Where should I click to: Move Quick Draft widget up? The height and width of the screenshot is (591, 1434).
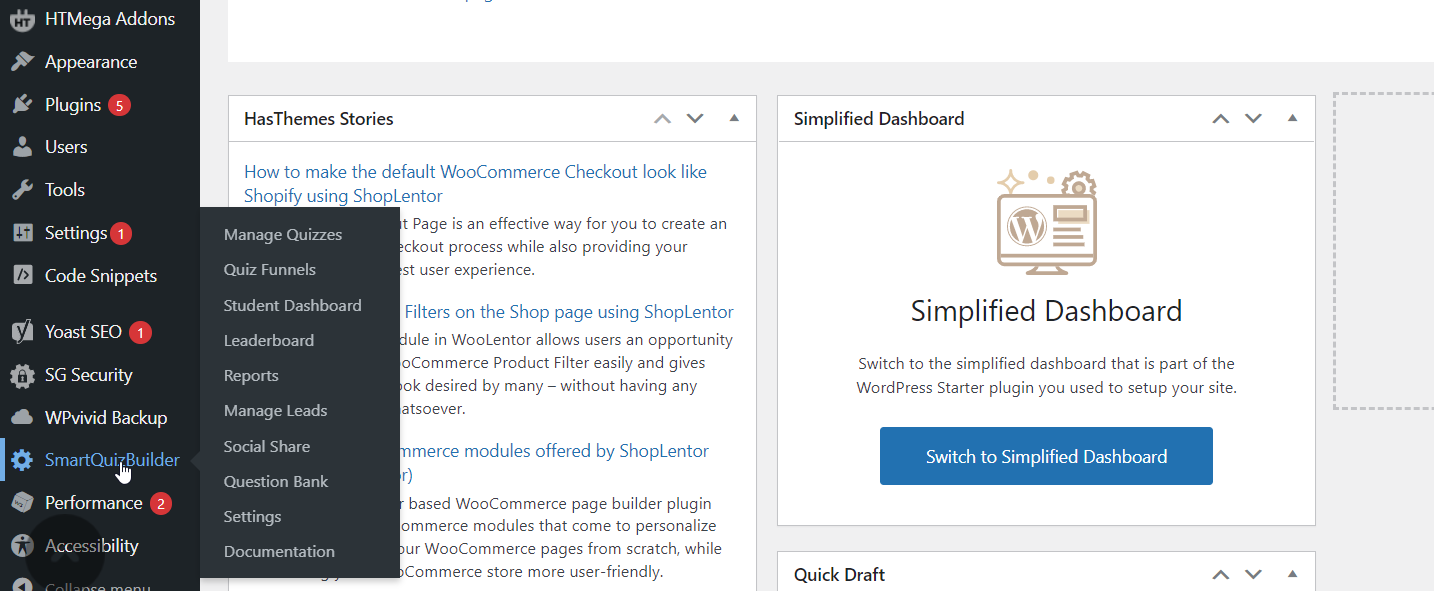(x=1220, y=574)
